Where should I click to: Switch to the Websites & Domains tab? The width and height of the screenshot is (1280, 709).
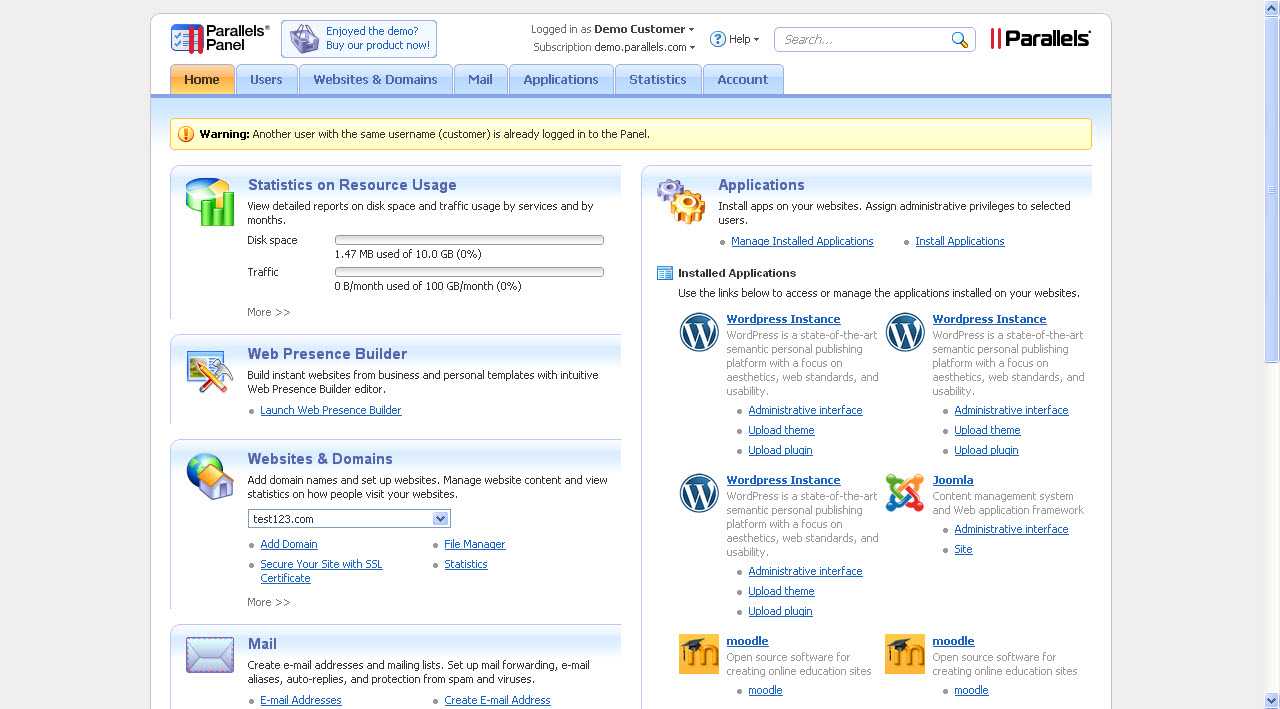click(375, 80)
